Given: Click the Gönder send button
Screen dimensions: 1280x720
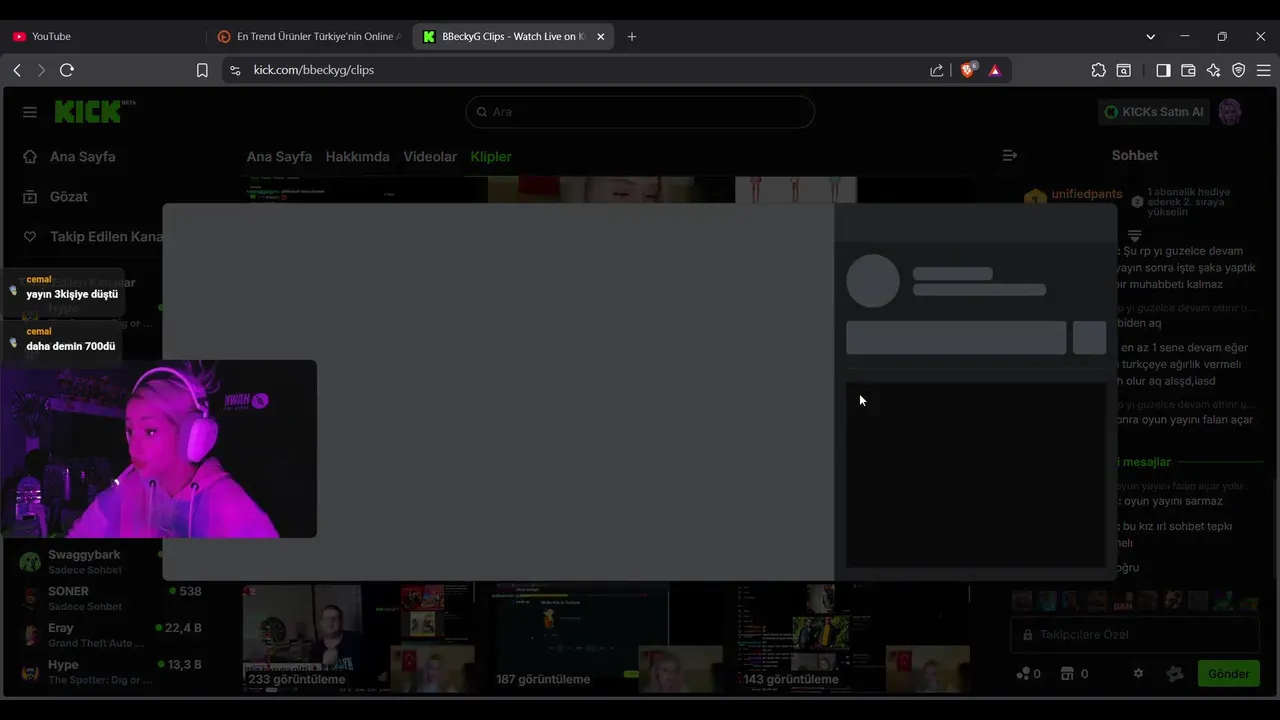Looking at the screenshot, I should [1228, 673].
